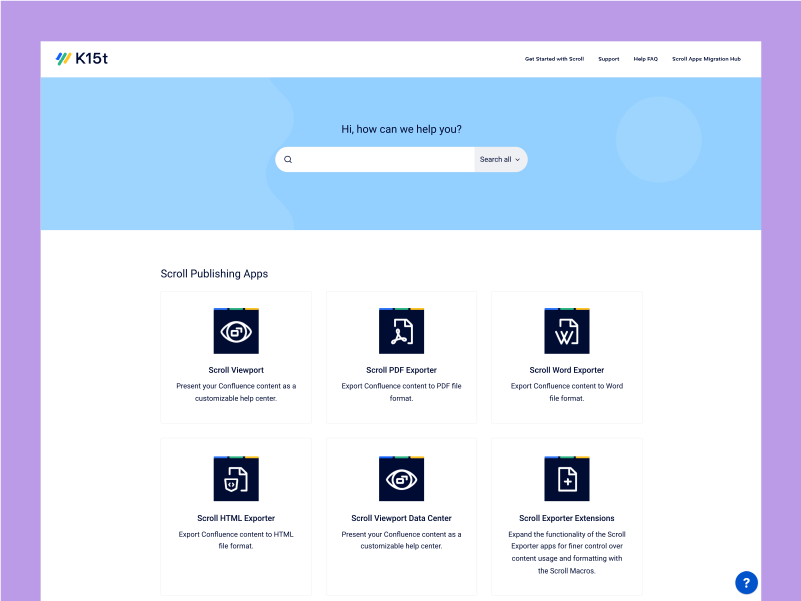Click the Scroll Viewport eye icon
Image resolution: width=801 pixels, height=601 pixels.
236,331
